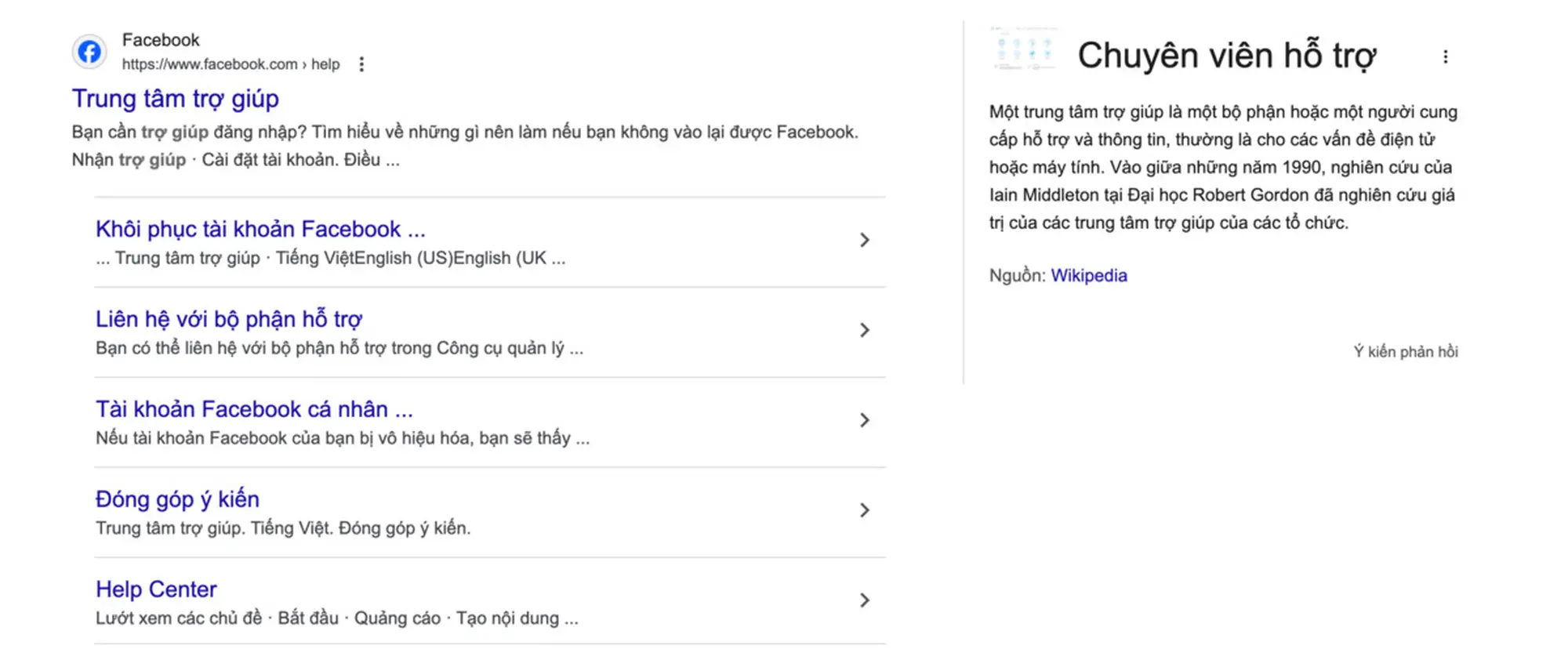Click panel paragraph starting 'Một trung tâm trợ giúp là'
The height and width of the screenshot is (660, 1568).
1223,167
